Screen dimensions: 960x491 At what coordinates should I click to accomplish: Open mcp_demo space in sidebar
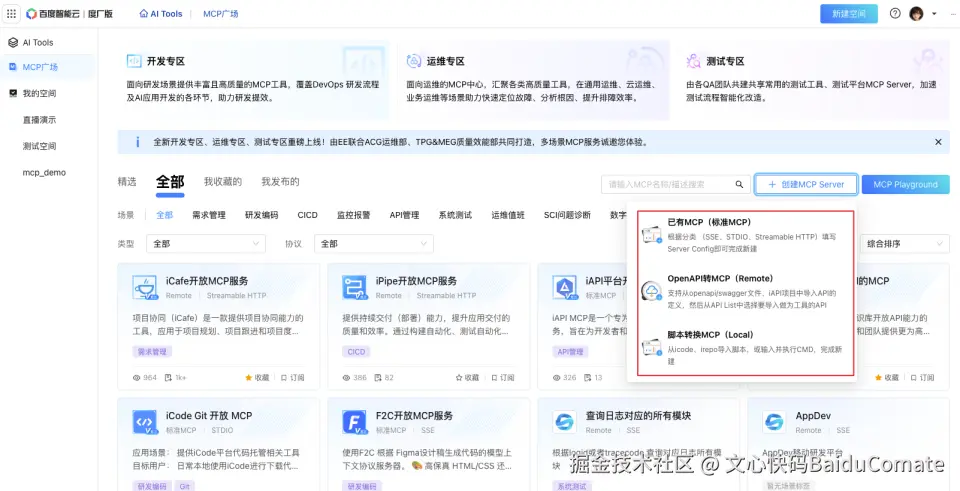pyautogui.click(x=44, y=173)
